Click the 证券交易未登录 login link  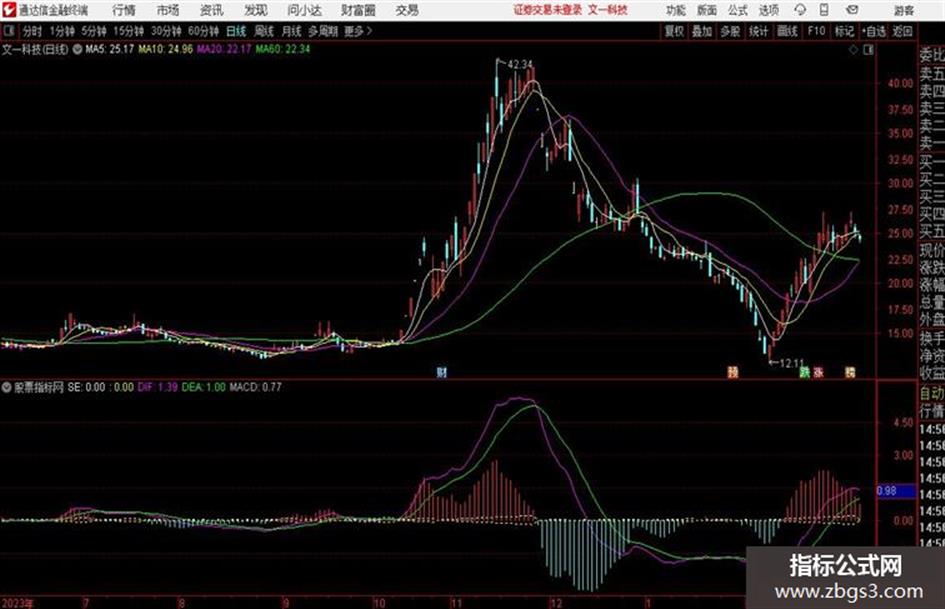pos(548,10)
